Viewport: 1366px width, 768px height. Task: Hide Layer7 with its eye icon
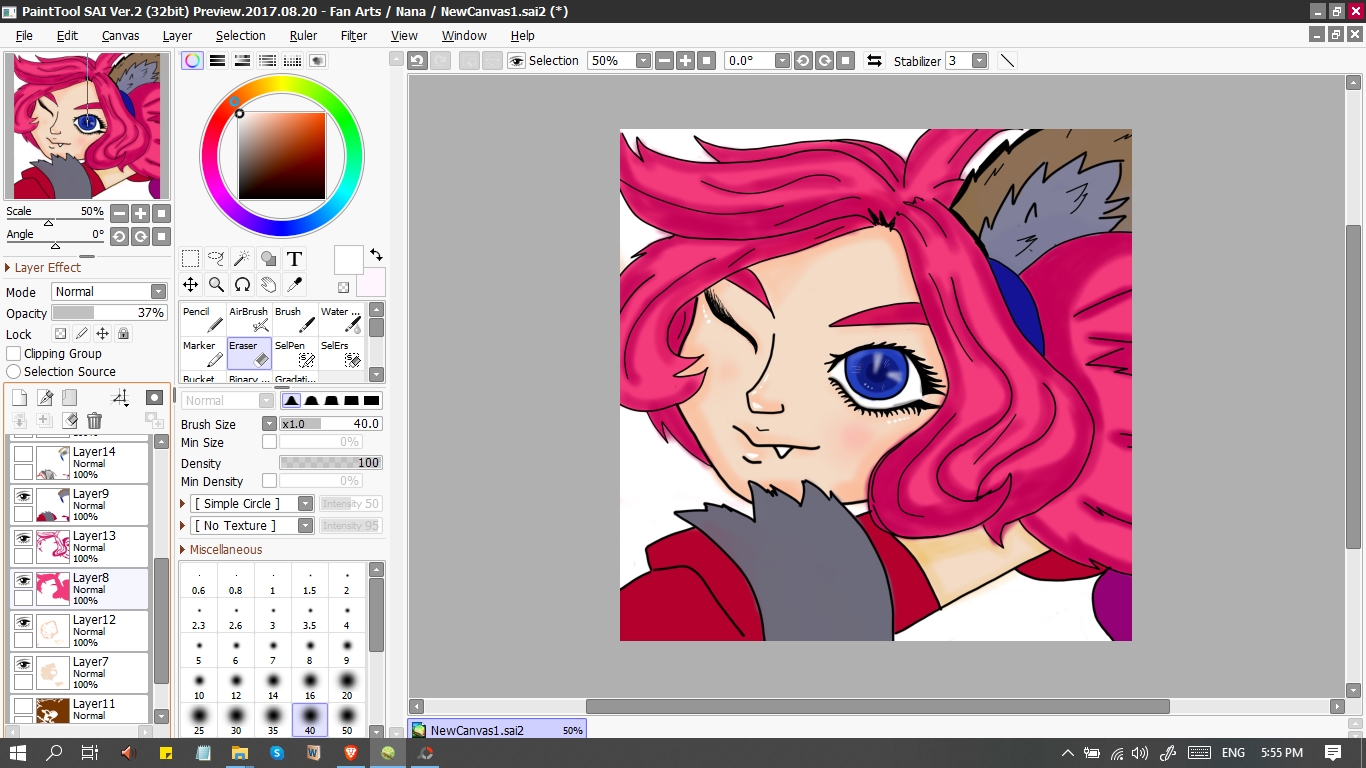pyautogui.click(x=23, y=664)
